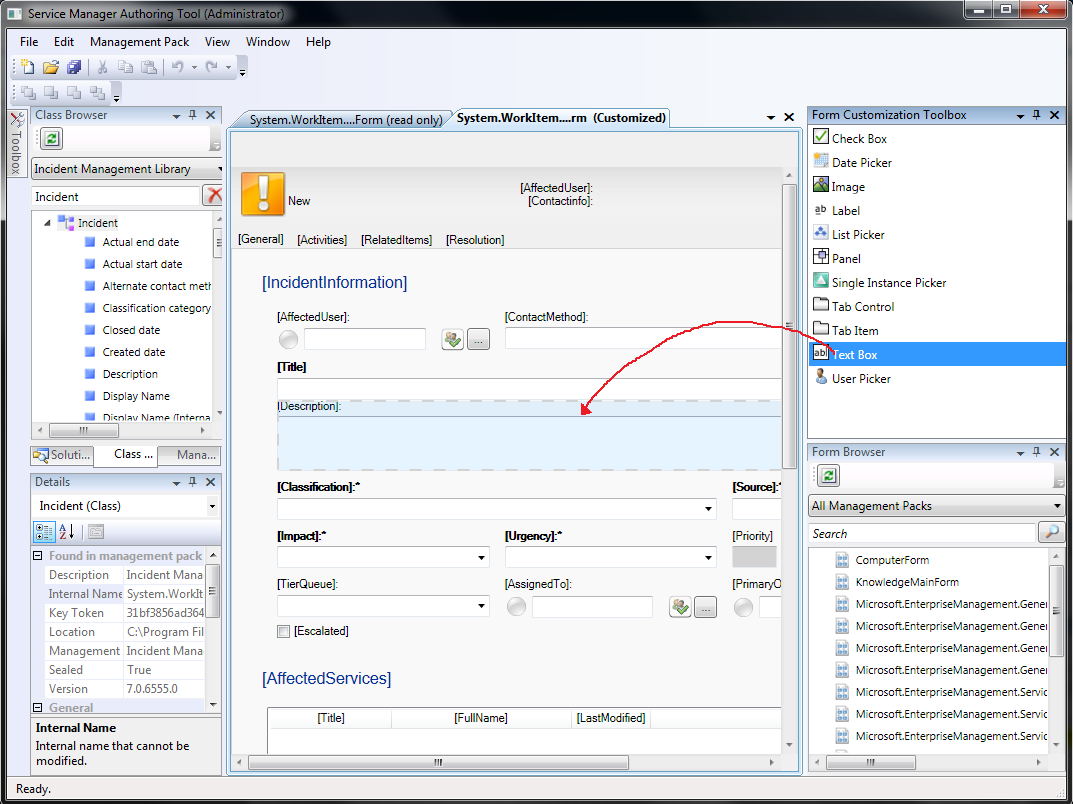1073x804 pixels.
Task: Open the View menu
Action: coord(217,42)
